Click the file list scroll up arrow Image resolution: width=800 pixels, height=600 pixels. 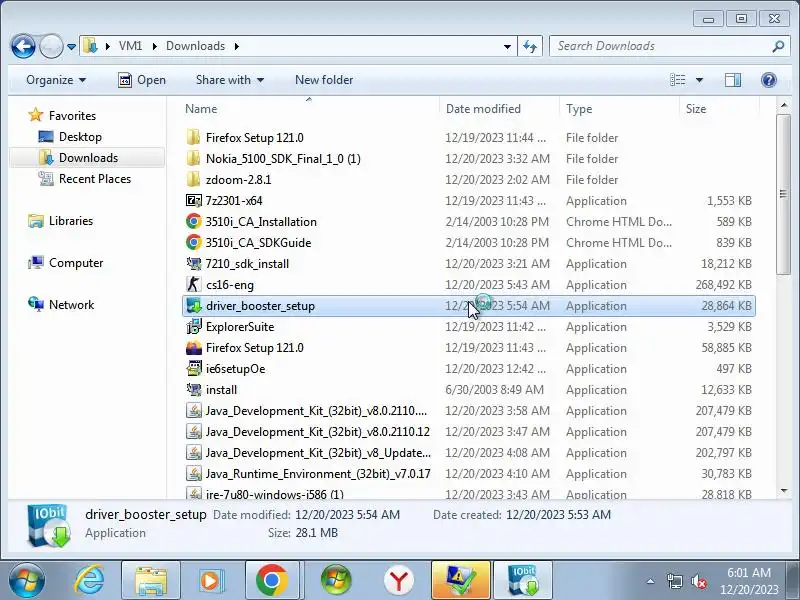point(783,105)
